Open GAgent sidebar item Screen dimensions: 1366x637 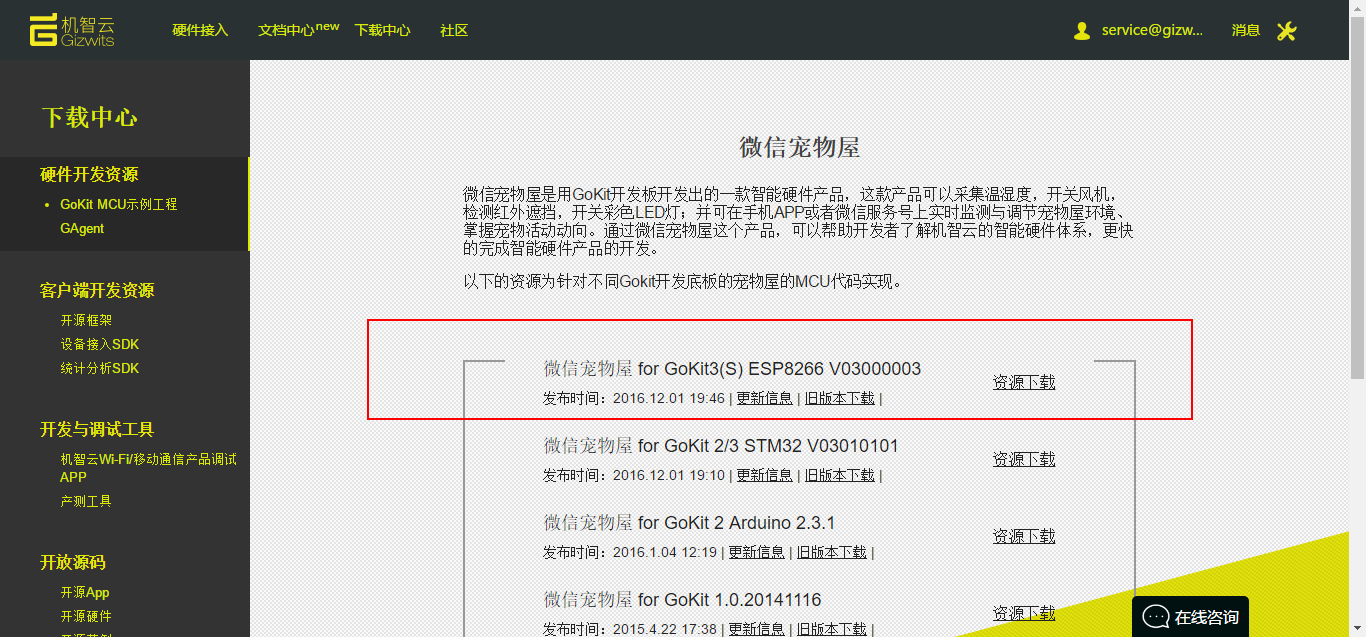(x=81, y=228)
